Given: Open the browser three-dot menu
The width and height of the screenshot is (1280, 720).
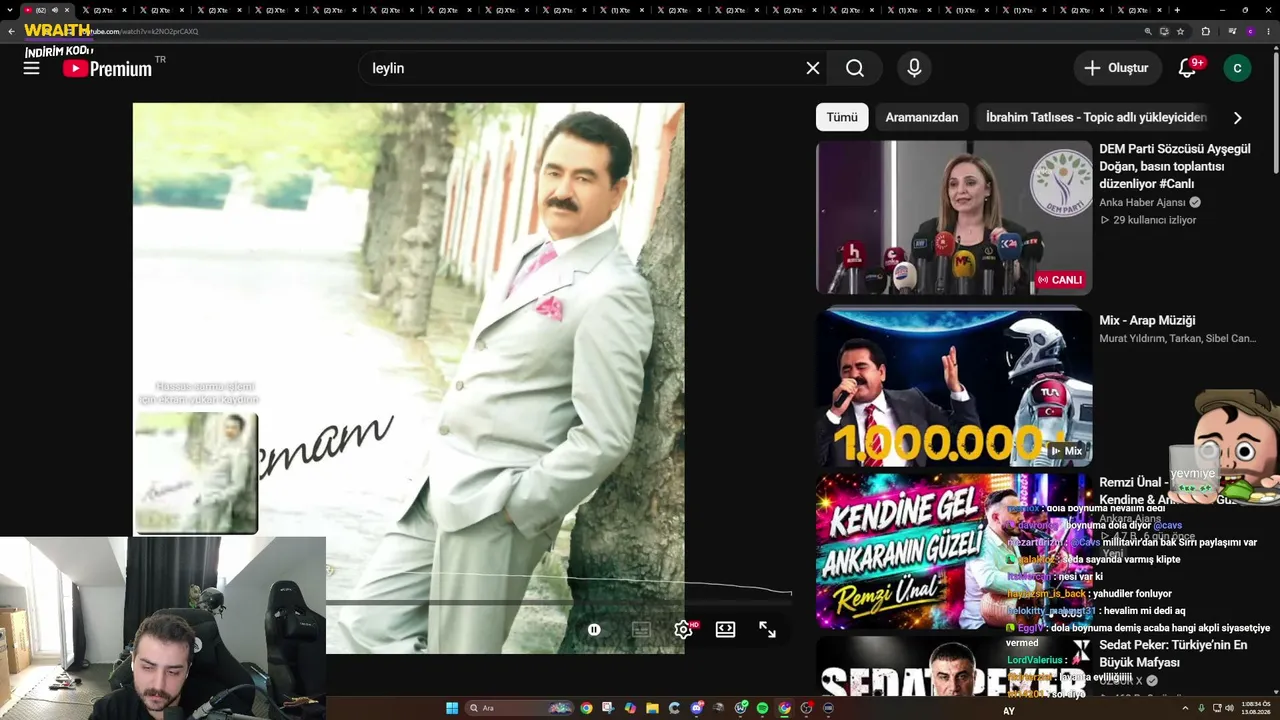Looking at the screenshot, I should [x=1269, y=31].
